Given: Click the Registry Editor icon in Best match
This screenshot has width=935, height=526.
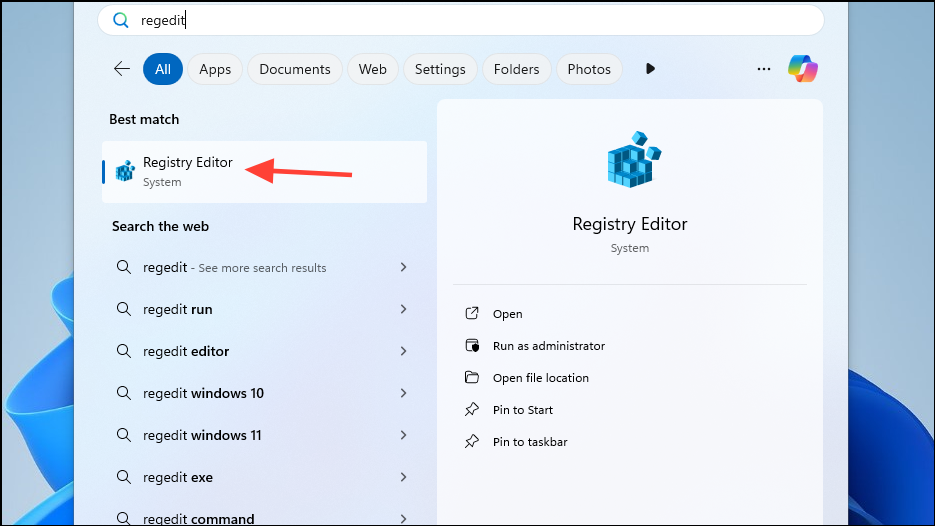Looking at the screenshot, I should (125, 171).
